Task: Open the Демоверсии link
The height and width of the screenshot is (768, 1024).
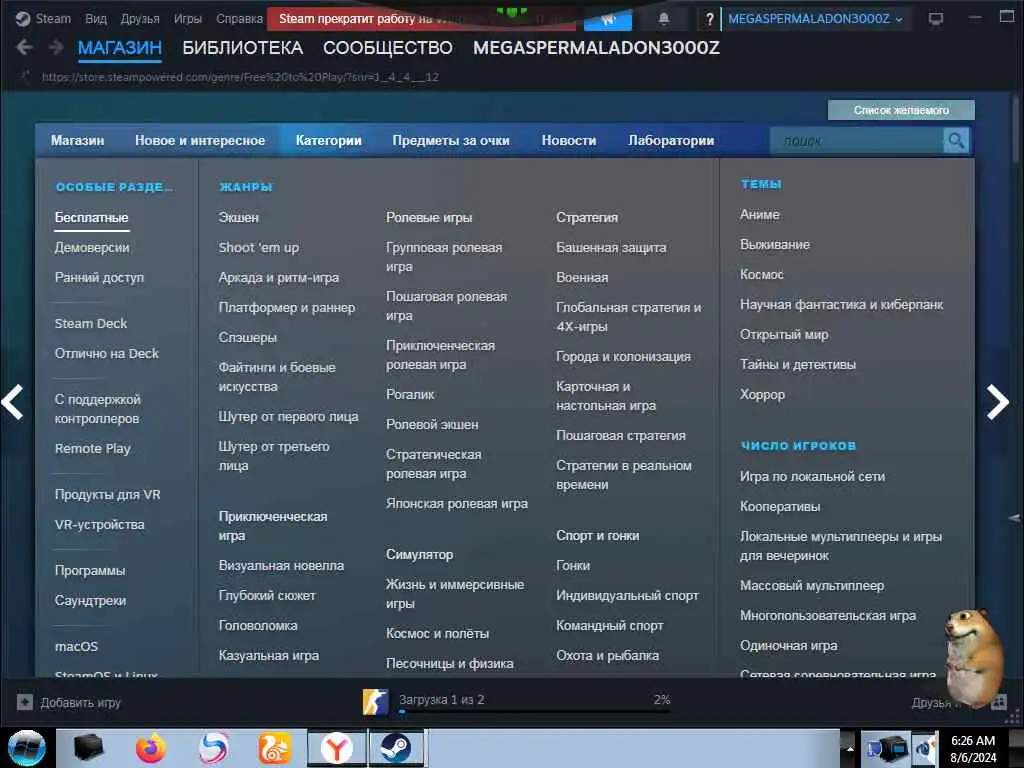Action: (92, 248)
